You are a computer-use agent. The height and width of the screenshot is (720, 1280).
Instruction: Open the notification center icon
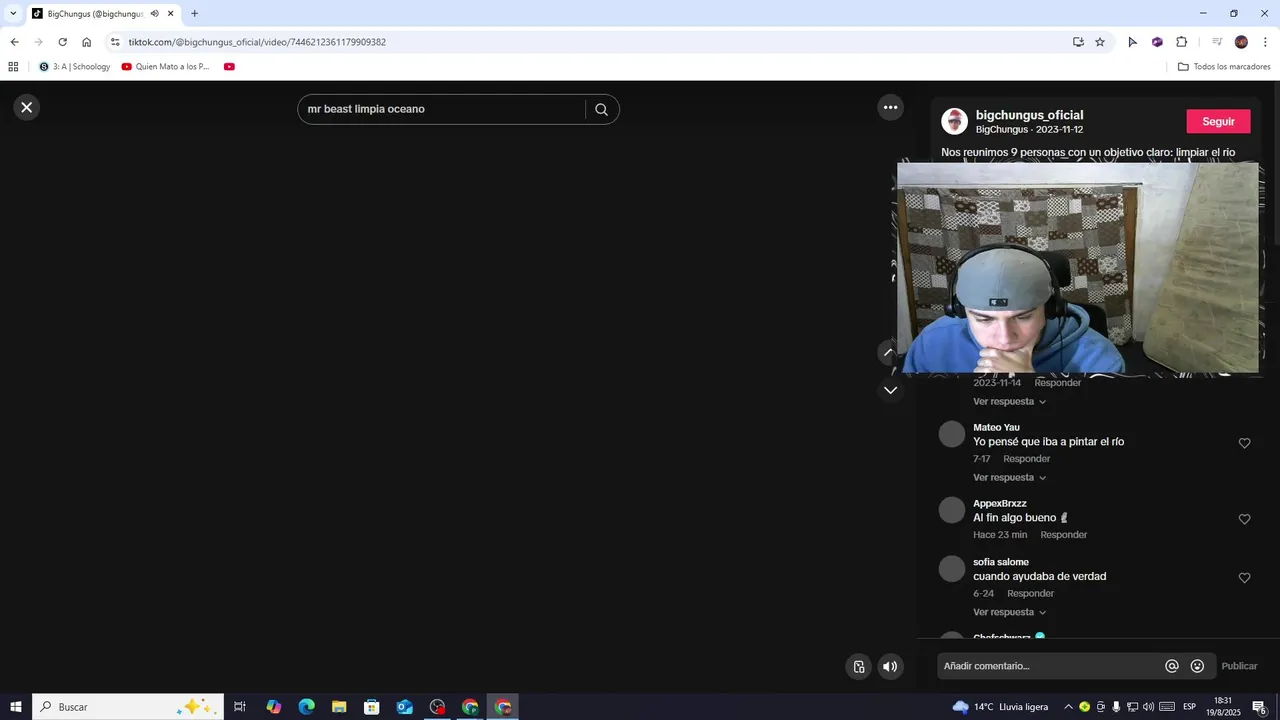click(1259, 707)
